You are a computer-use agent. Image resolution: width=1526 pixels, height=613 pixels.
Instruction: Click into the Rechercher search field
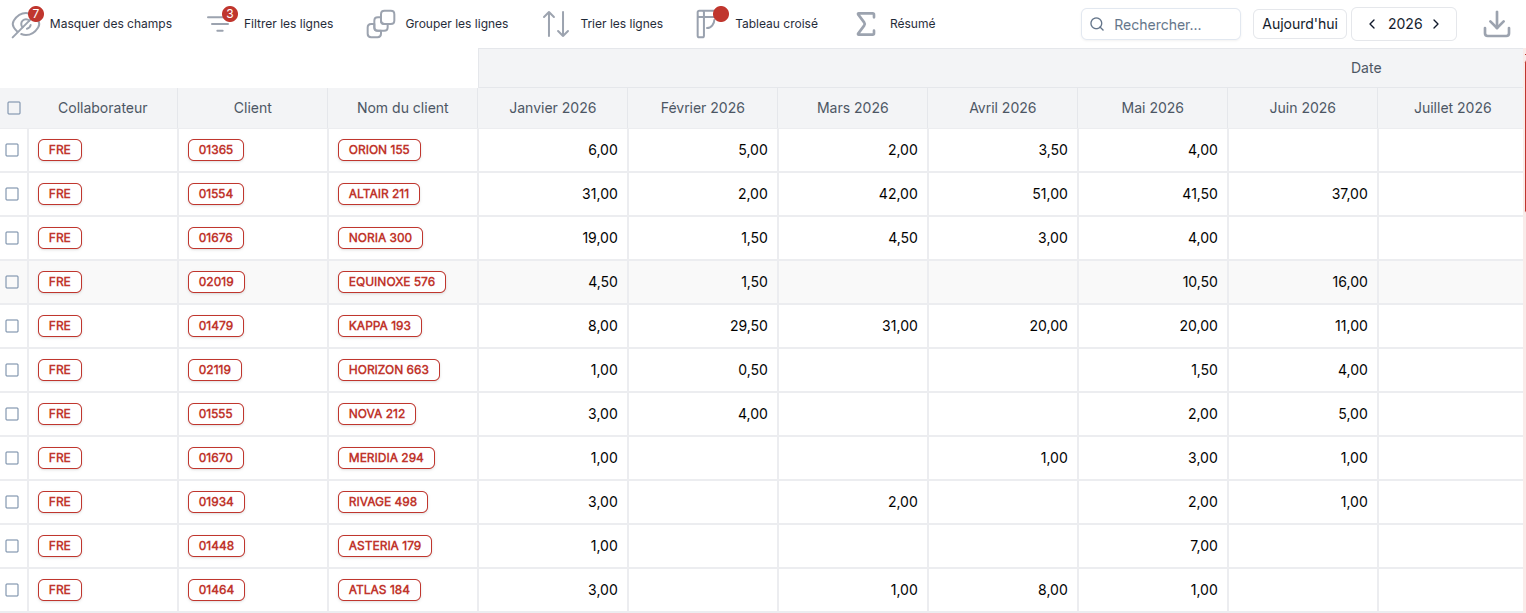pyautogui.click(x=1161, y=24)
